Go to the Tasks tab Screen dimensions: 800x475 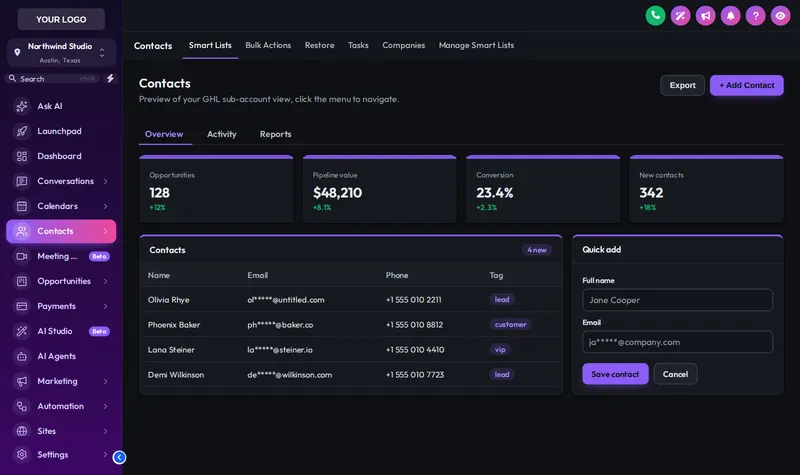tap(358, 45)
